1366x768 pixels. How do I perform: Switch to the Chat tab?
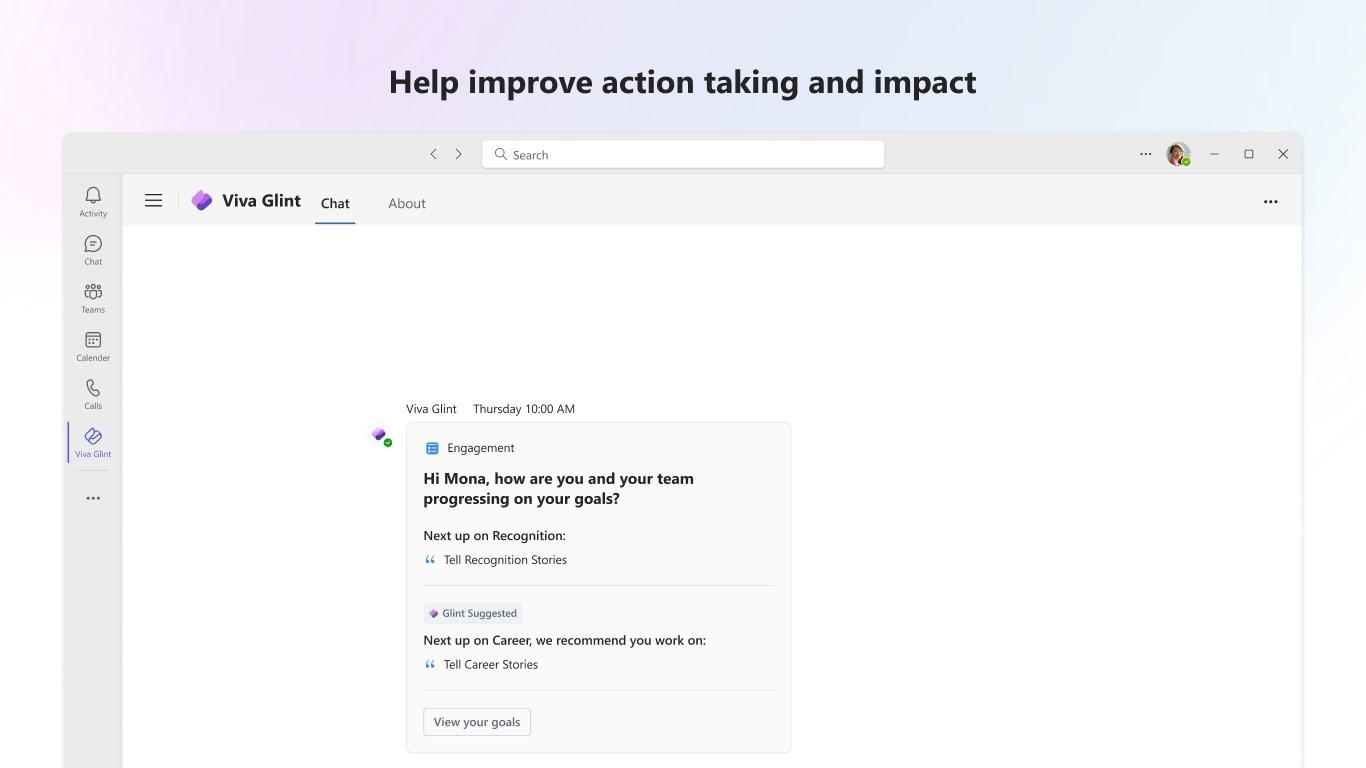click(x=335, y=203)
